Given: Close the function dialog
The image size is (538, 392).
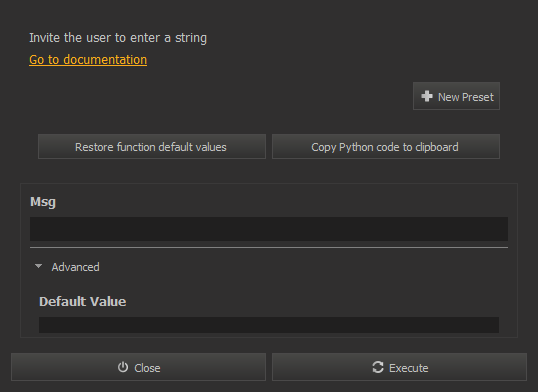Looking at the screenshot, I should click(x=138, y=367).
